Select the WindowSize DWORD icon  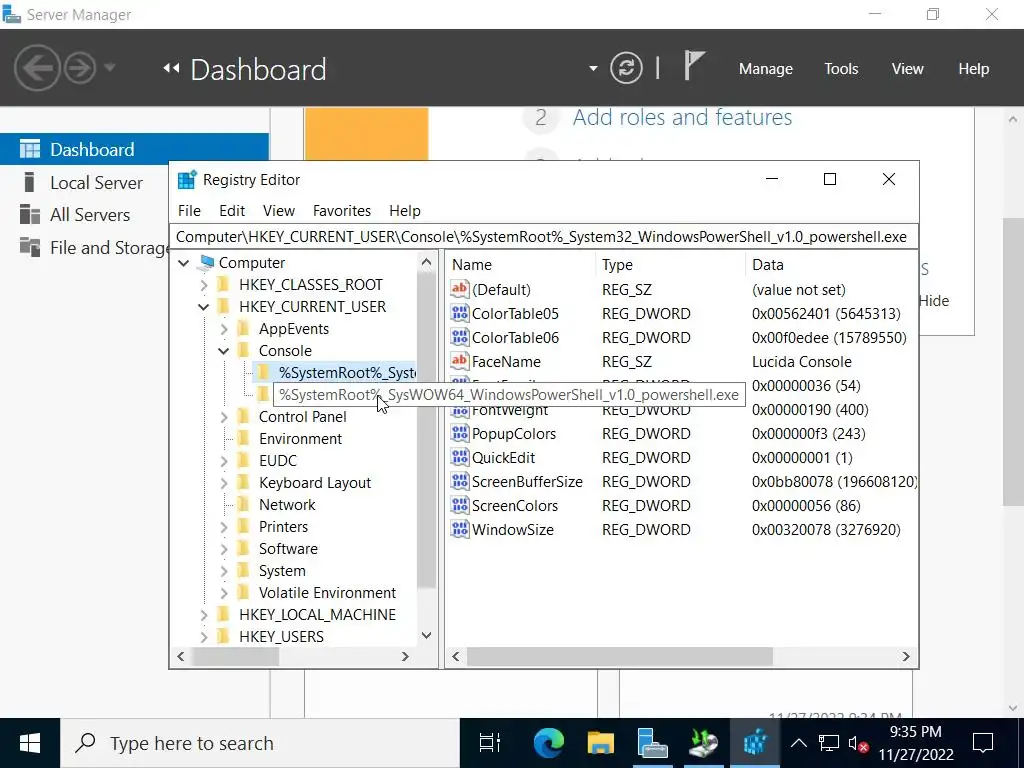[460, 530]
